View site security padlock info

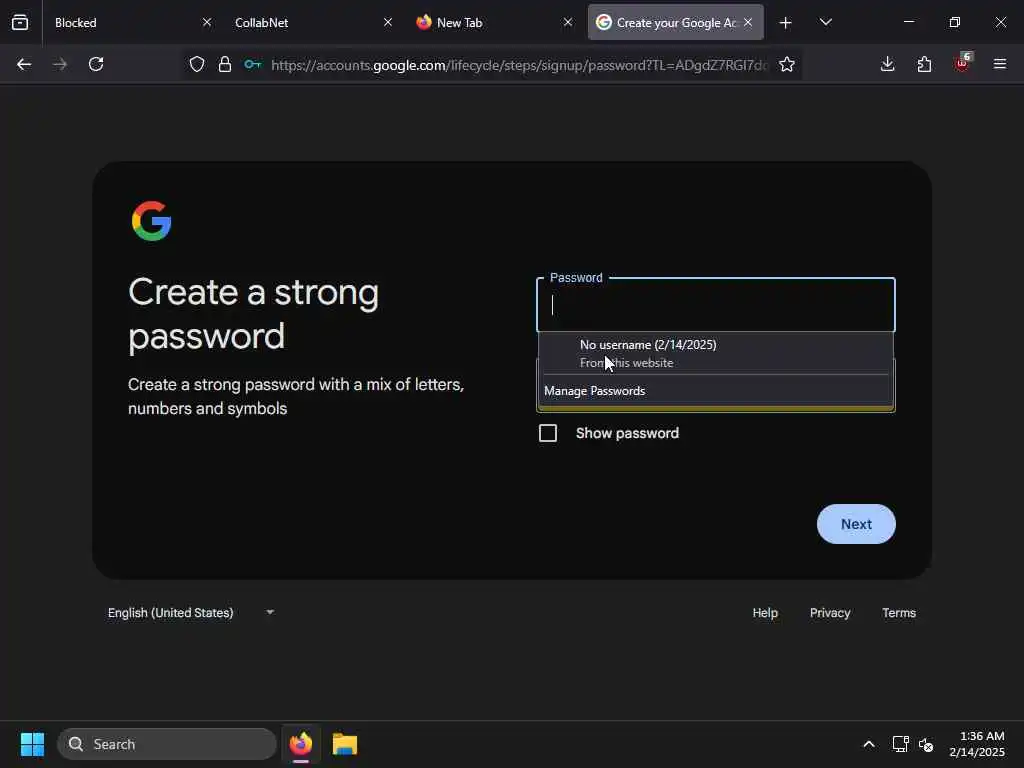point(225,64)
